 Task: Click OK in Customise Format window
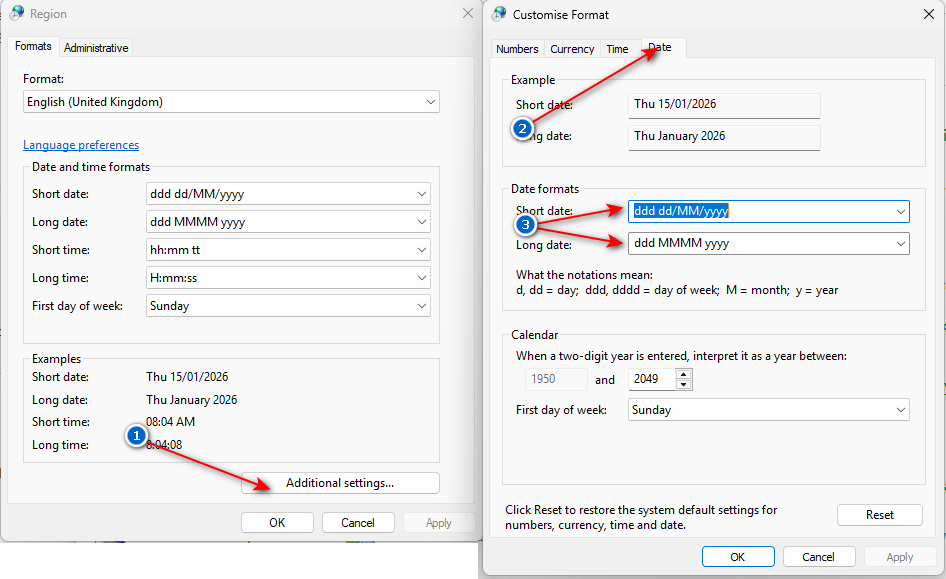click(x=738, y=557)
